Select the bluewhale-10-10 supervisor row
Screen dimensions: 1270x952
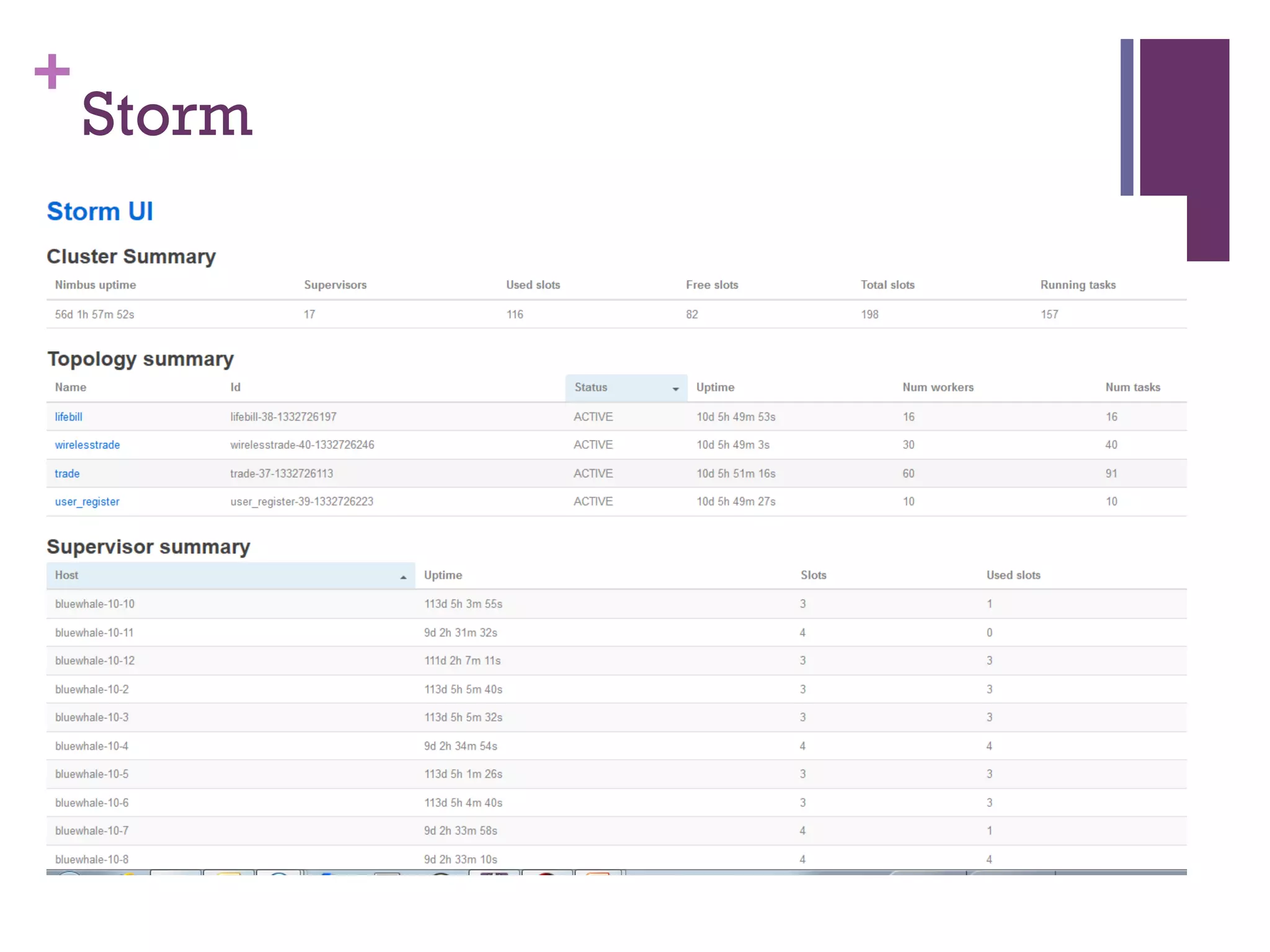(x=94, y=604)
